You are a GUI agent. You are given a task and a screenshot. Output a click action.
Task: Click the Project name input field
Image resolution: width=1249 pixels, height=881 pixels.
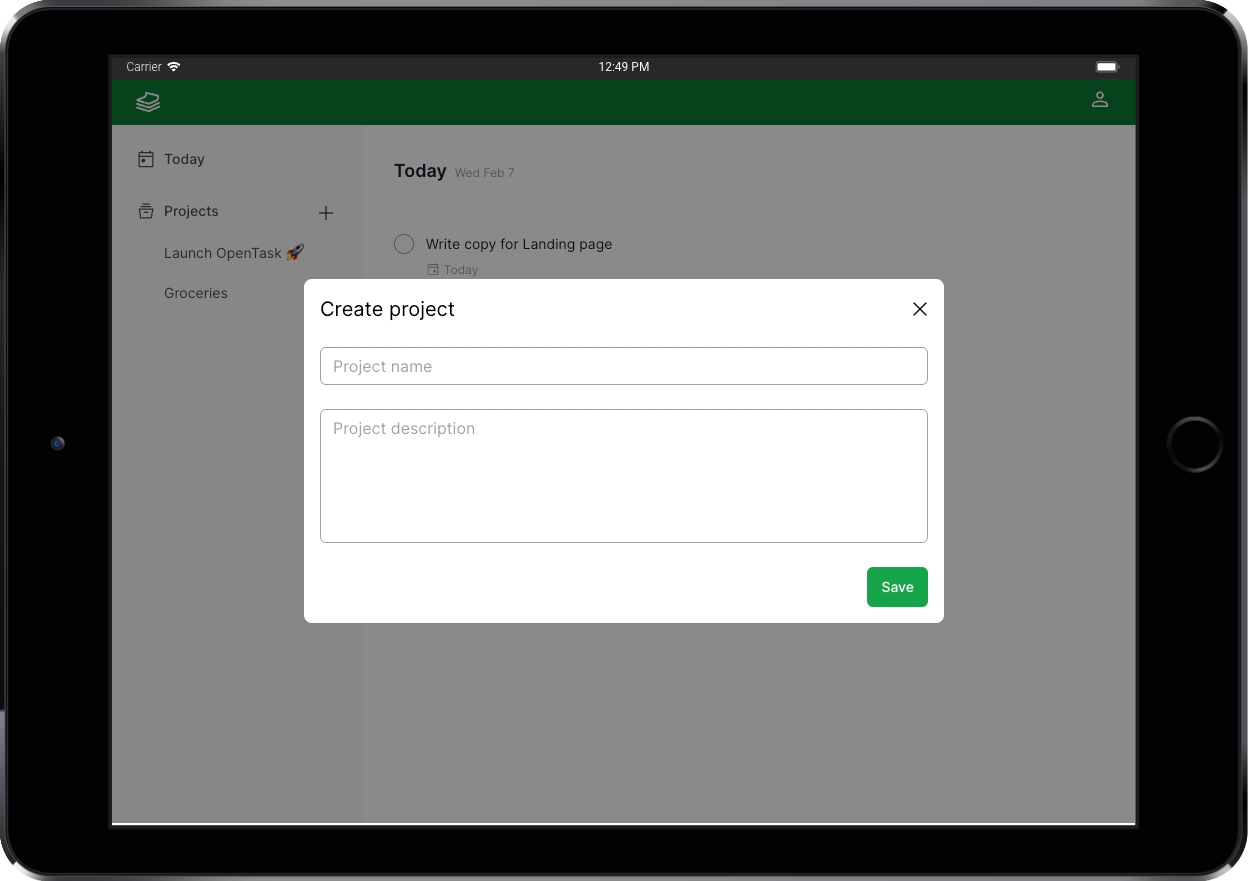click(x=623, y=366)
